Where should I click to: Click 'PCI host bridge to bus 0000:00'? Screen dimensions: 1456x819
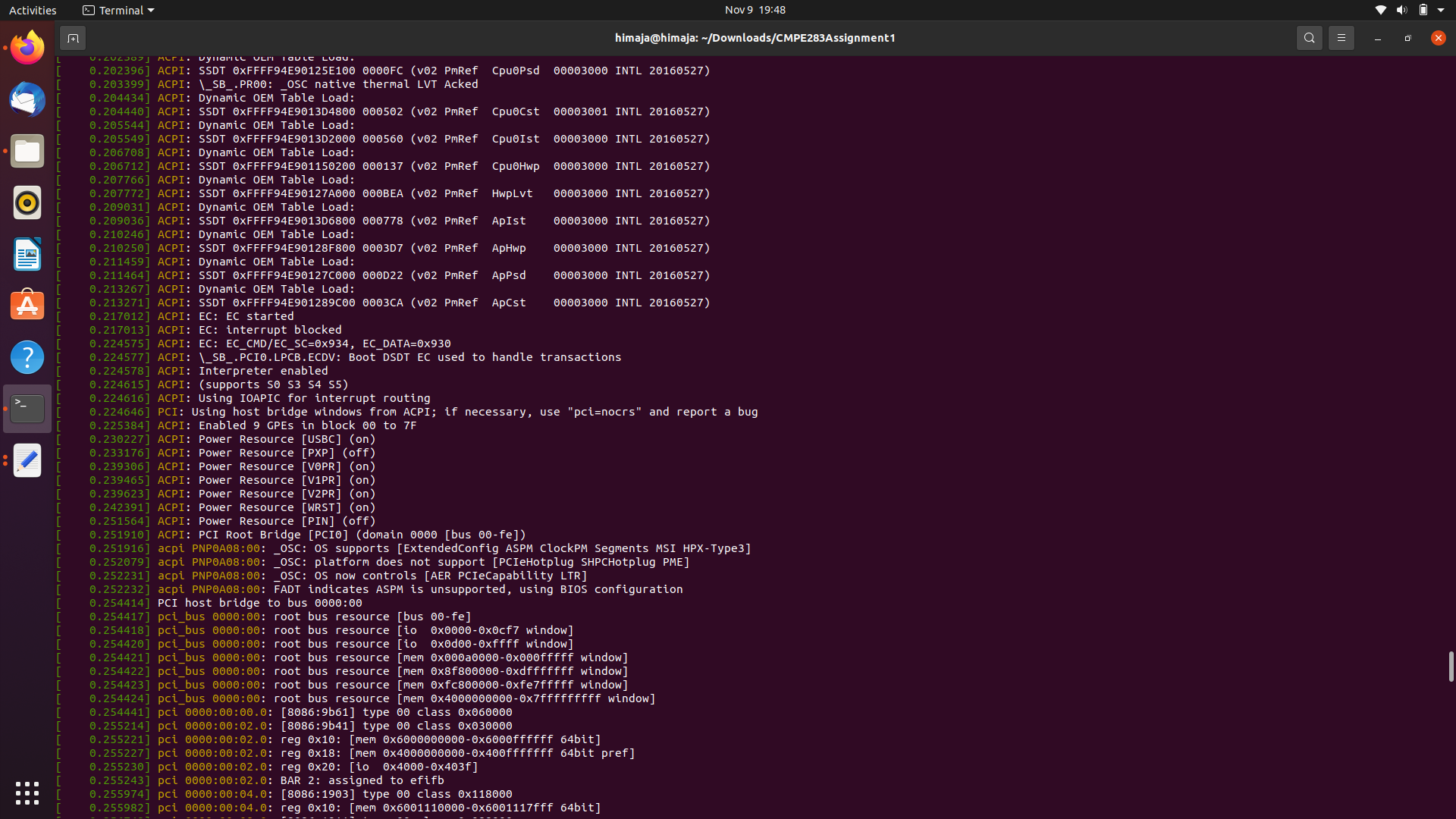[x=259, y=603]
